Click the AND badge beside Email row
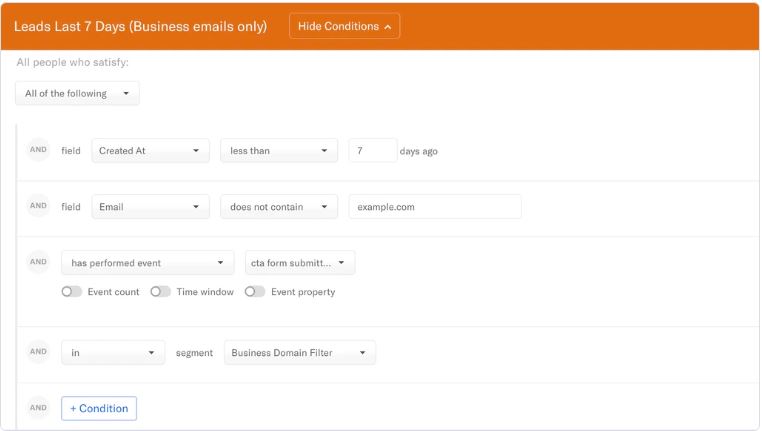This screenshot has width=762, height=431. [38, 206]
